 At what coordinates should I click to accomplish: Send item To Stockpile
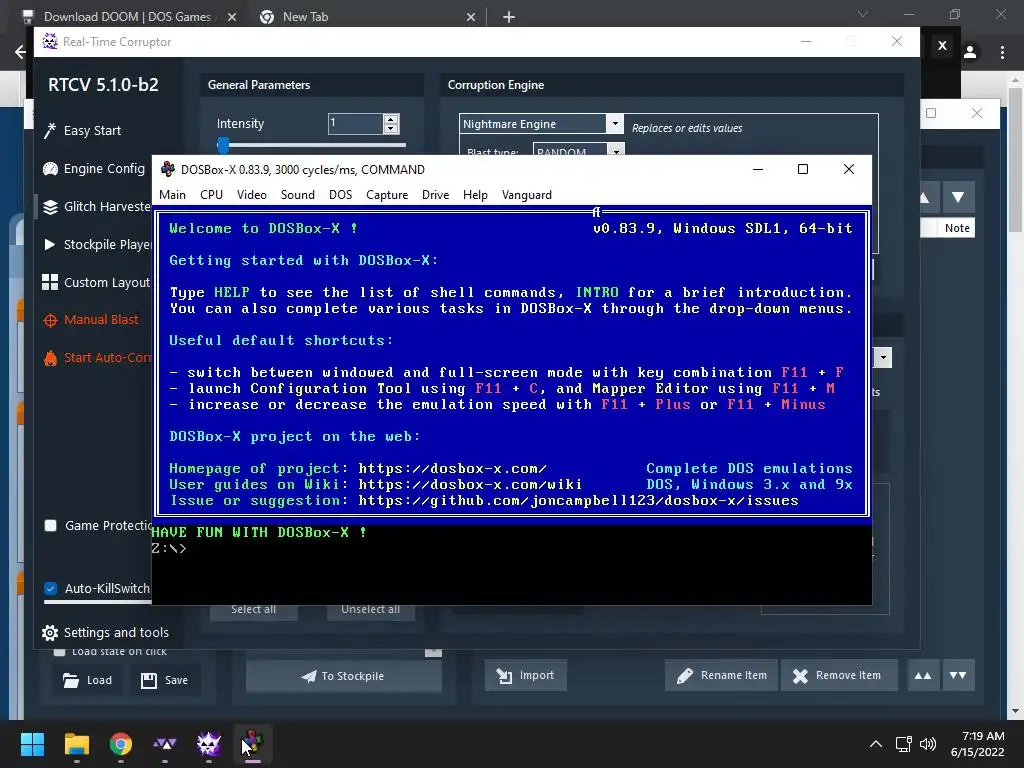[x=344, y=676]
